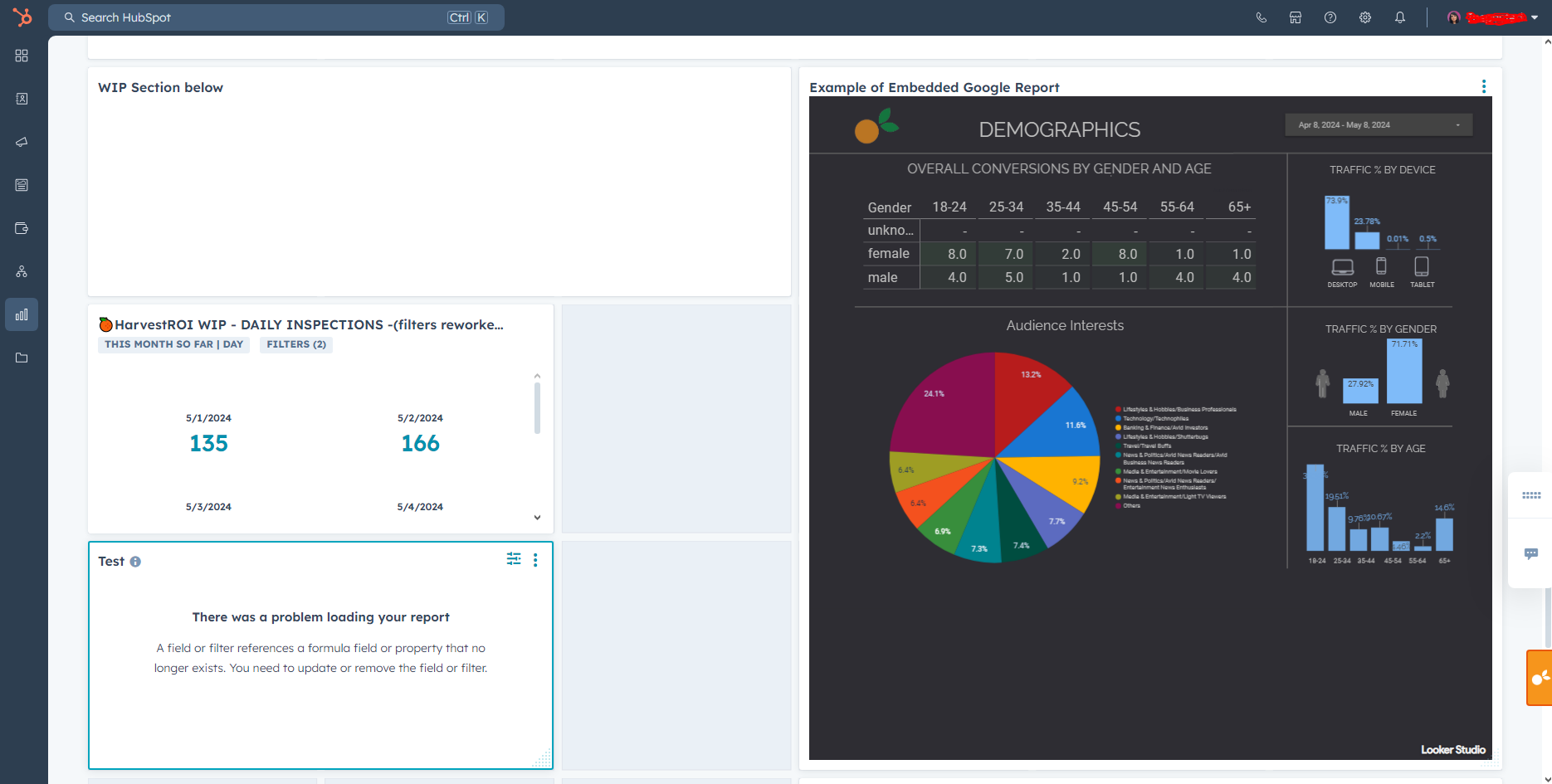Open the bookmarks grid sidebar icon
1552x784 pixels.
point(22,56)
